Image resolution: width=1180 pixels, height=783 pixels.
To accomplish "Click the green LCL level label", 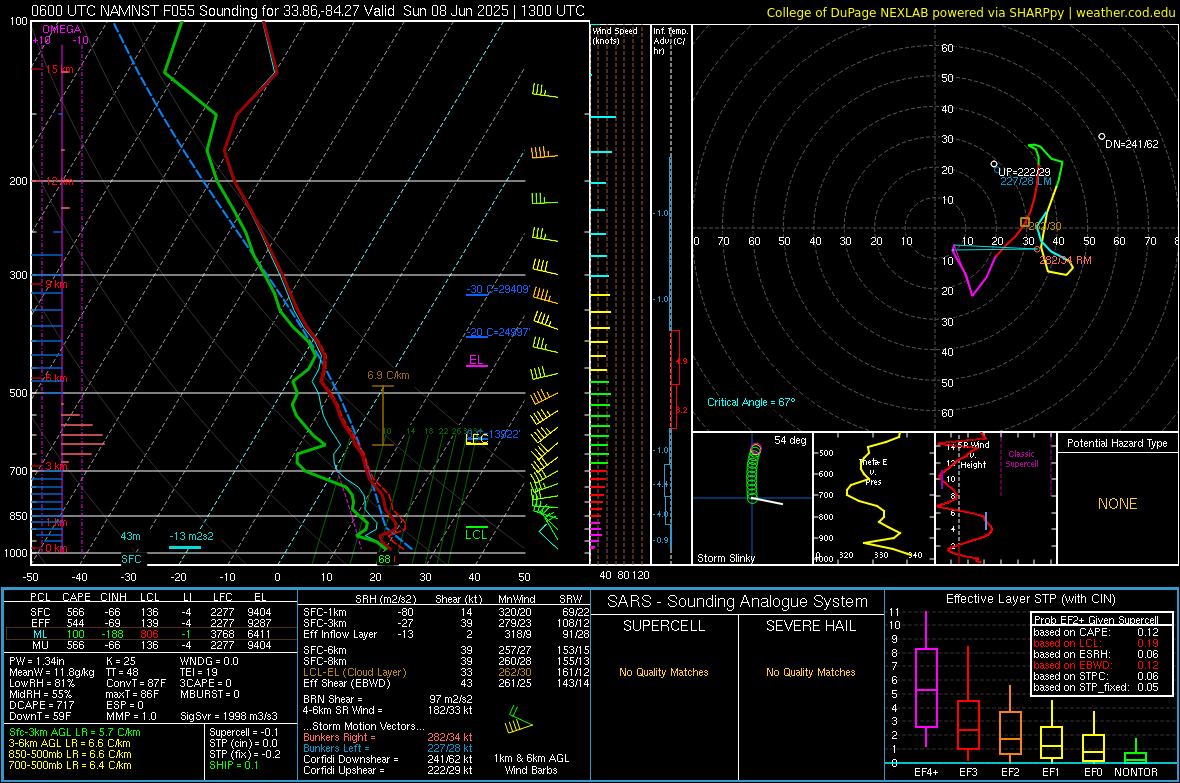I will click(476, 534).
